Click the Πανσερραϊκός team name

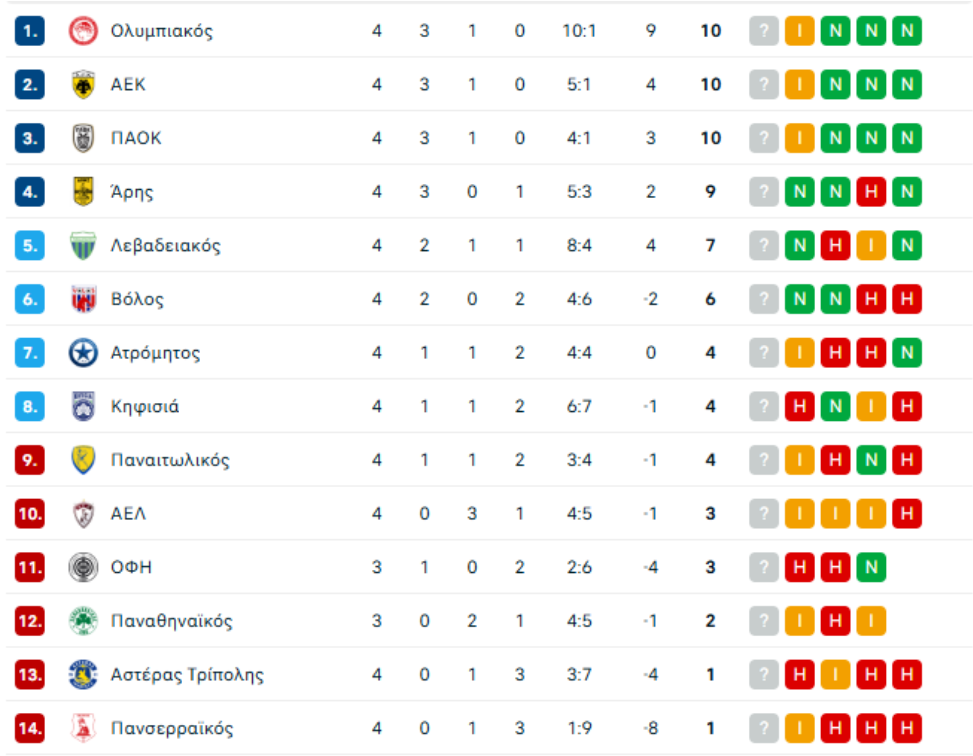(172, 729)
